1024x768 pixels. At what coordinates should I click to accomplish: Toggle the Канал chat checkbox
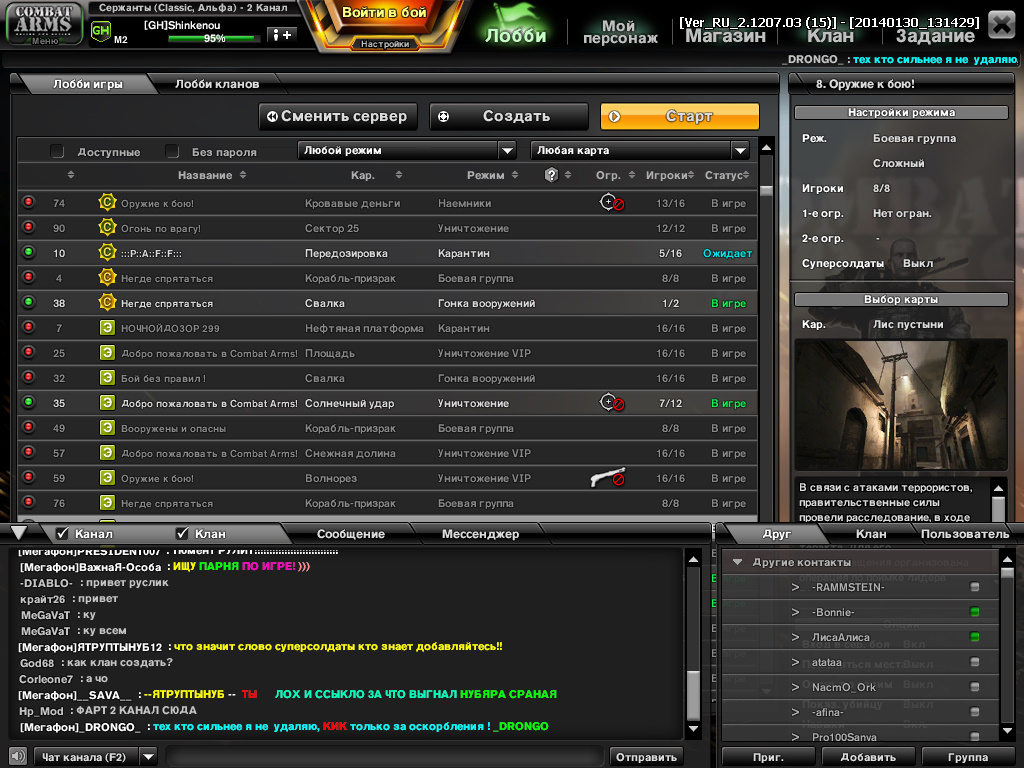click(x=63, y=534)
